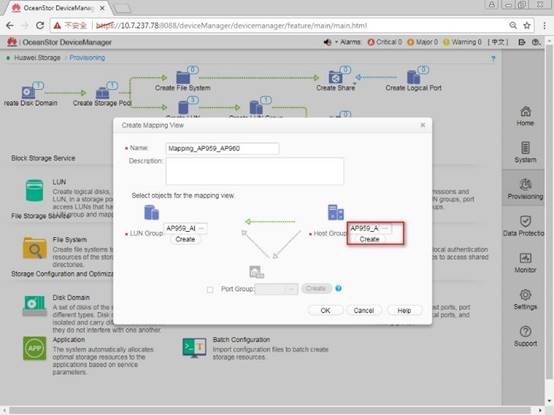The image size is (554, 415).
Task: Click the Port Group help info icon
Action: pos(338,289)
